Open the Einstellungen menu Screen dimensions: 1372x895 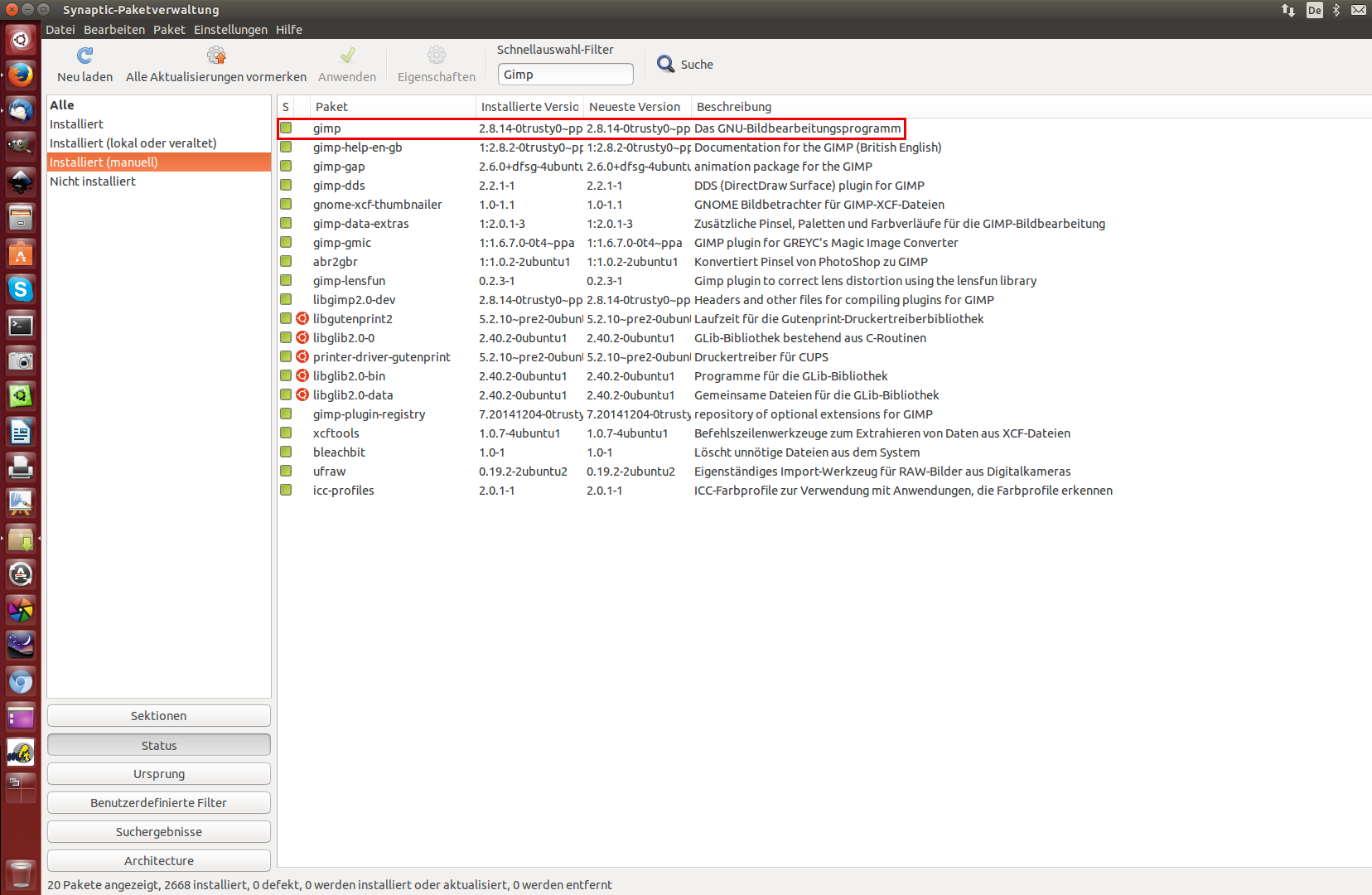point(230,30)
